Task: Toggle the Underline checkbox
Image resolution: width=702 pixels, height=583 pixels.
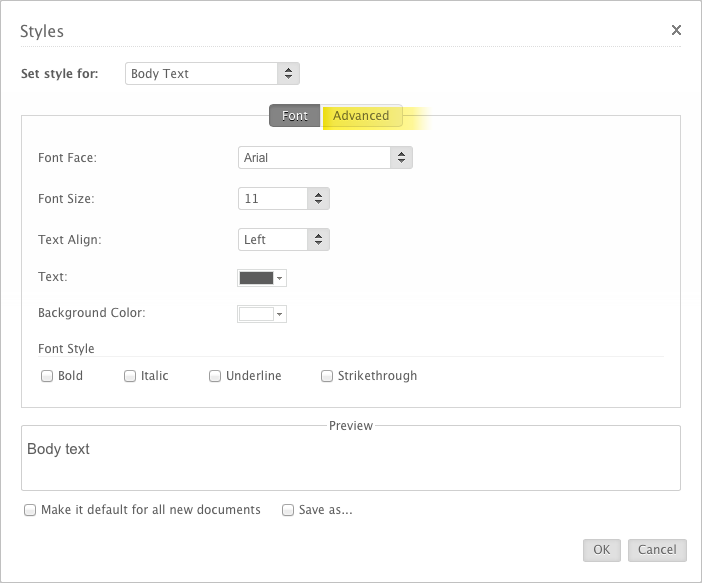Action: (215, 376)
